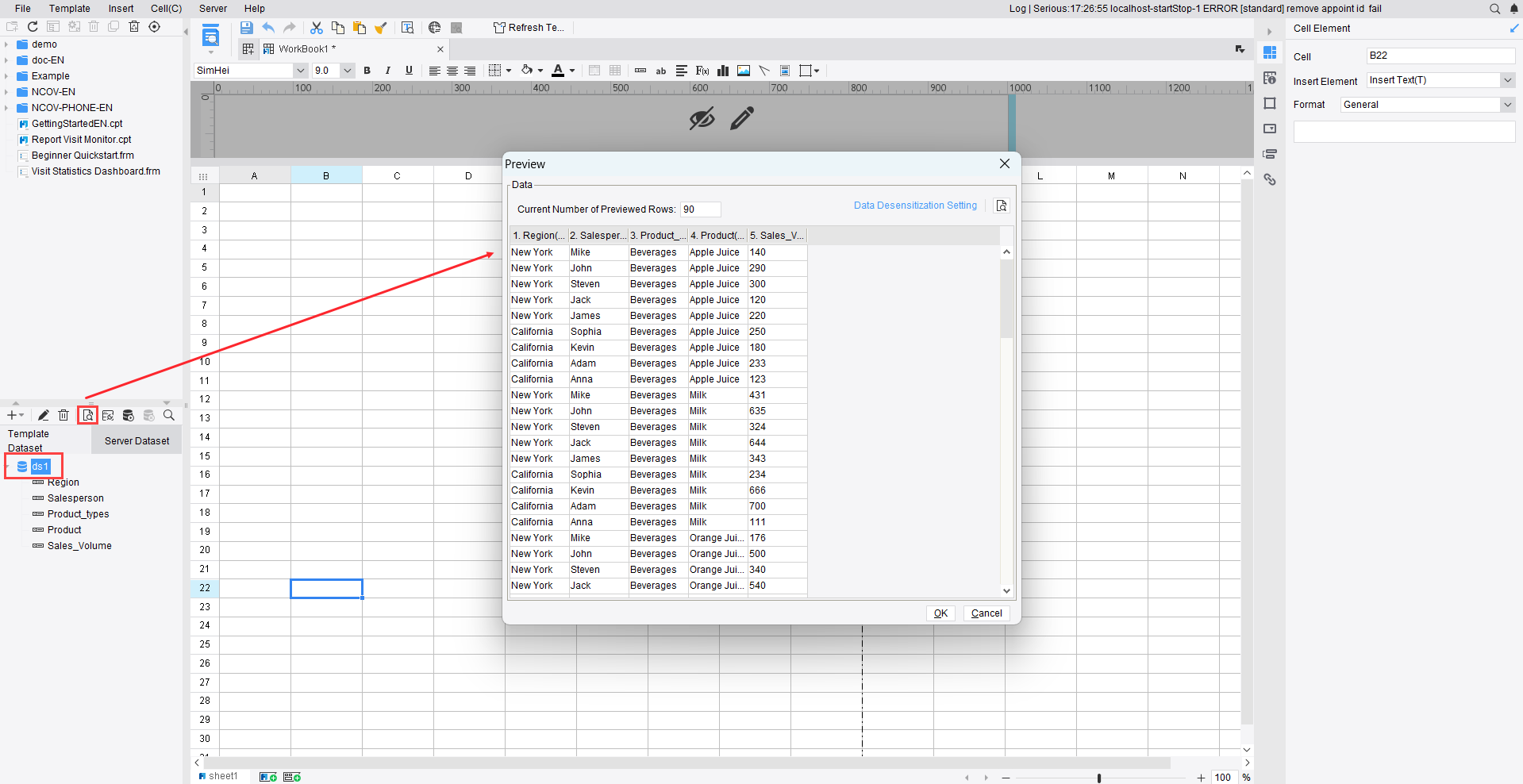Open the add dataset plus dropdown
The image size is (1523, 784).
pos(15,415)
